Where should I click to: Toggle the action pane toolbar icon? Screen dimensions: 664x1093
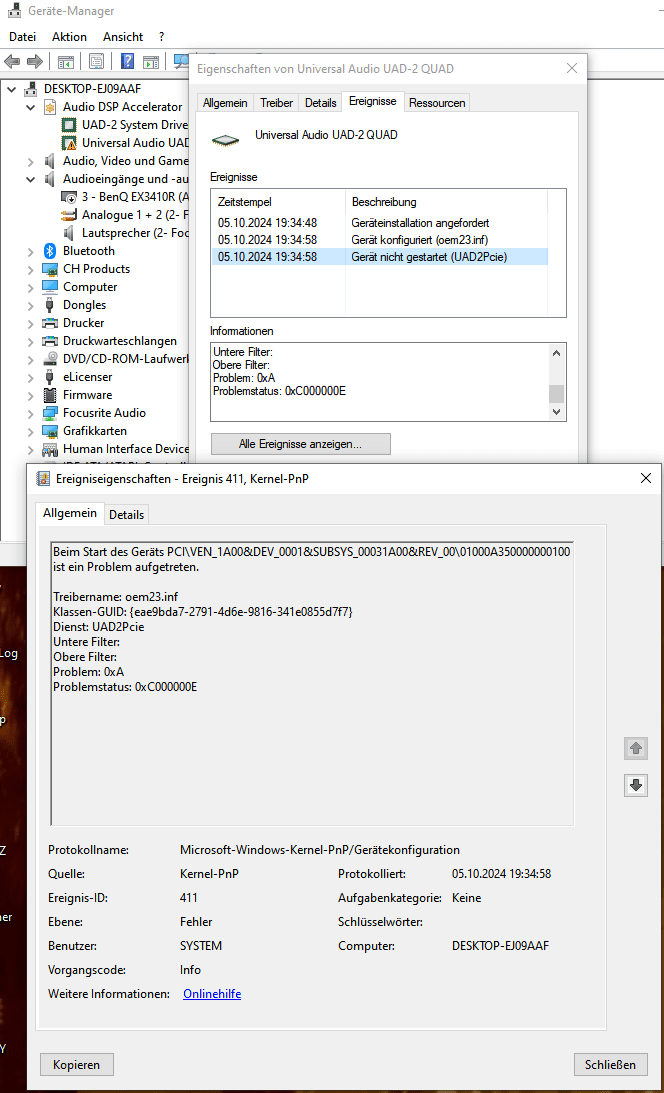(150, 62)
